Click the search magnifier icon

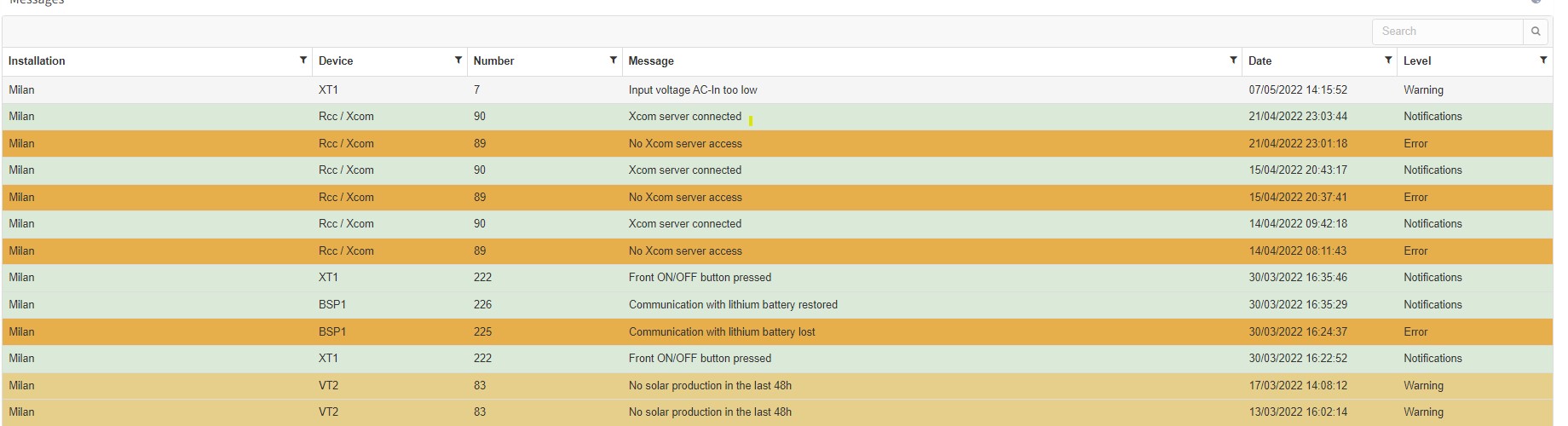(x=1536, y=32)
